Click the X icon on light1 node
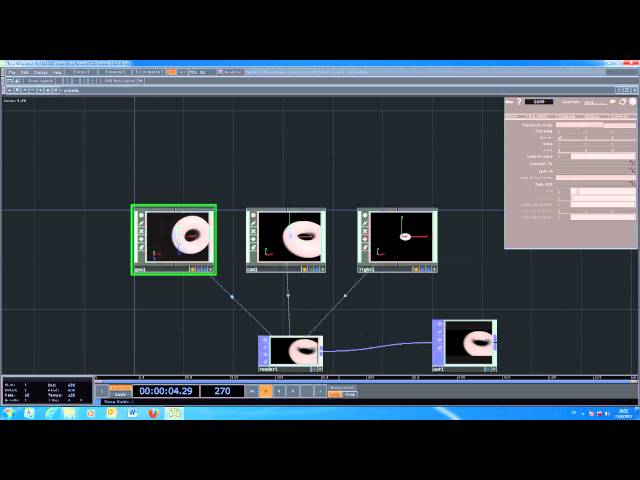Viewport: 640px width, 480px height. (x=365, y=231)
